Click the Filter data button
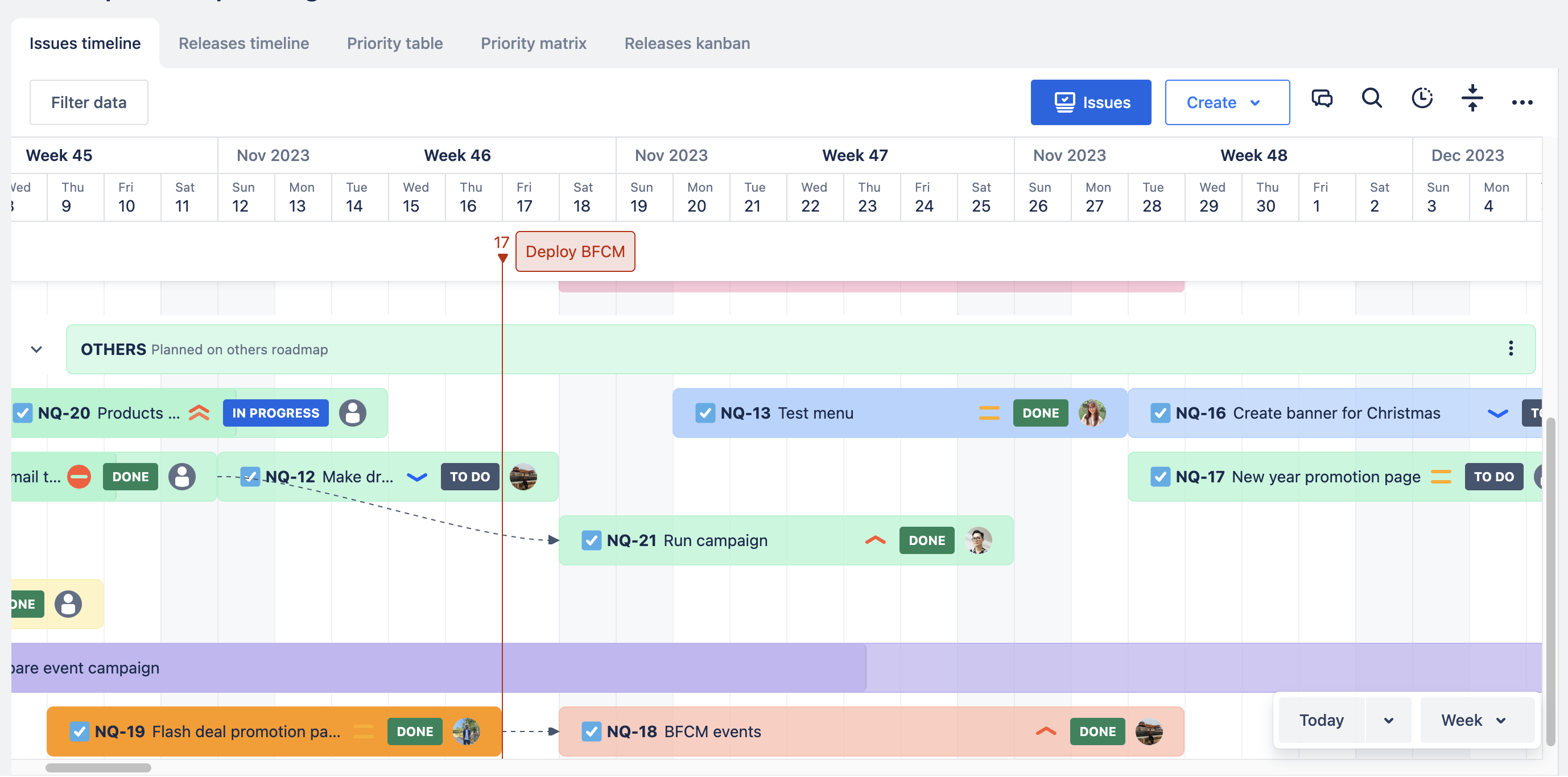This screenshot has height=777, width=1568. (x=89, y=102)
